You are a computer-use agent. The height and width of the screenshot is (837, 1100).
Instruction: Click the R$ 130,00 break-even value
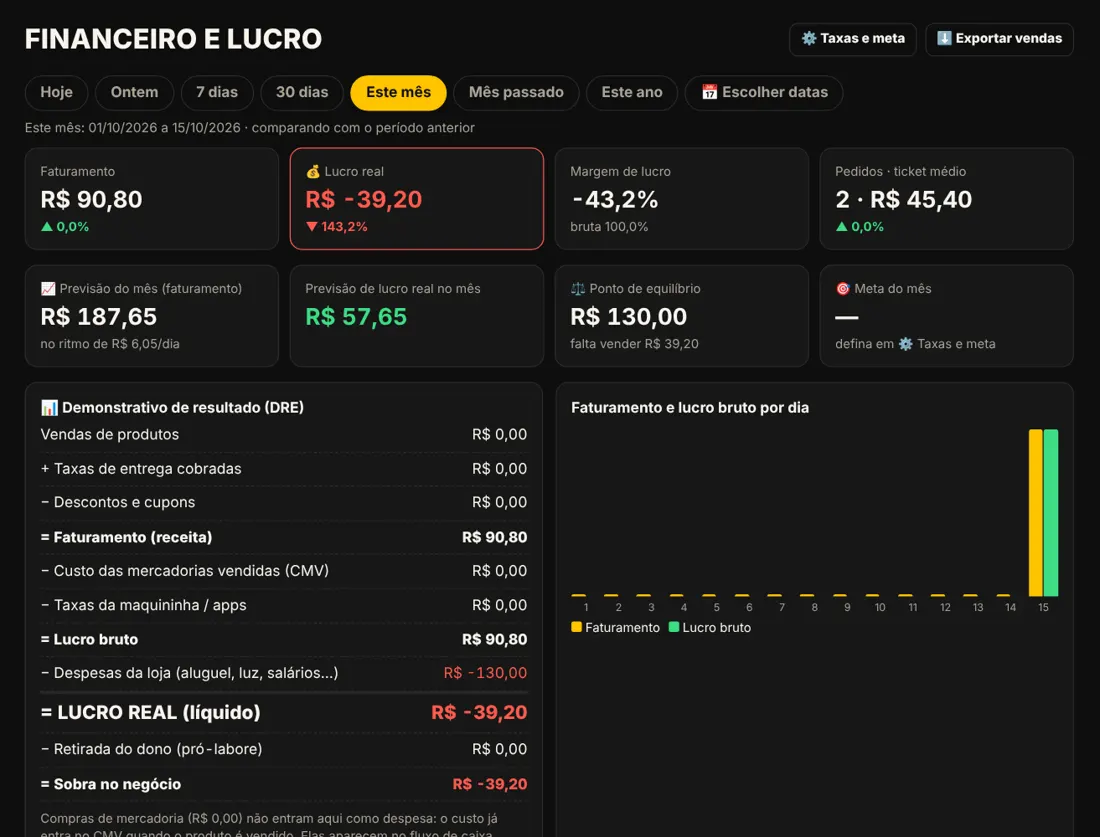click(x=629, y=316)
